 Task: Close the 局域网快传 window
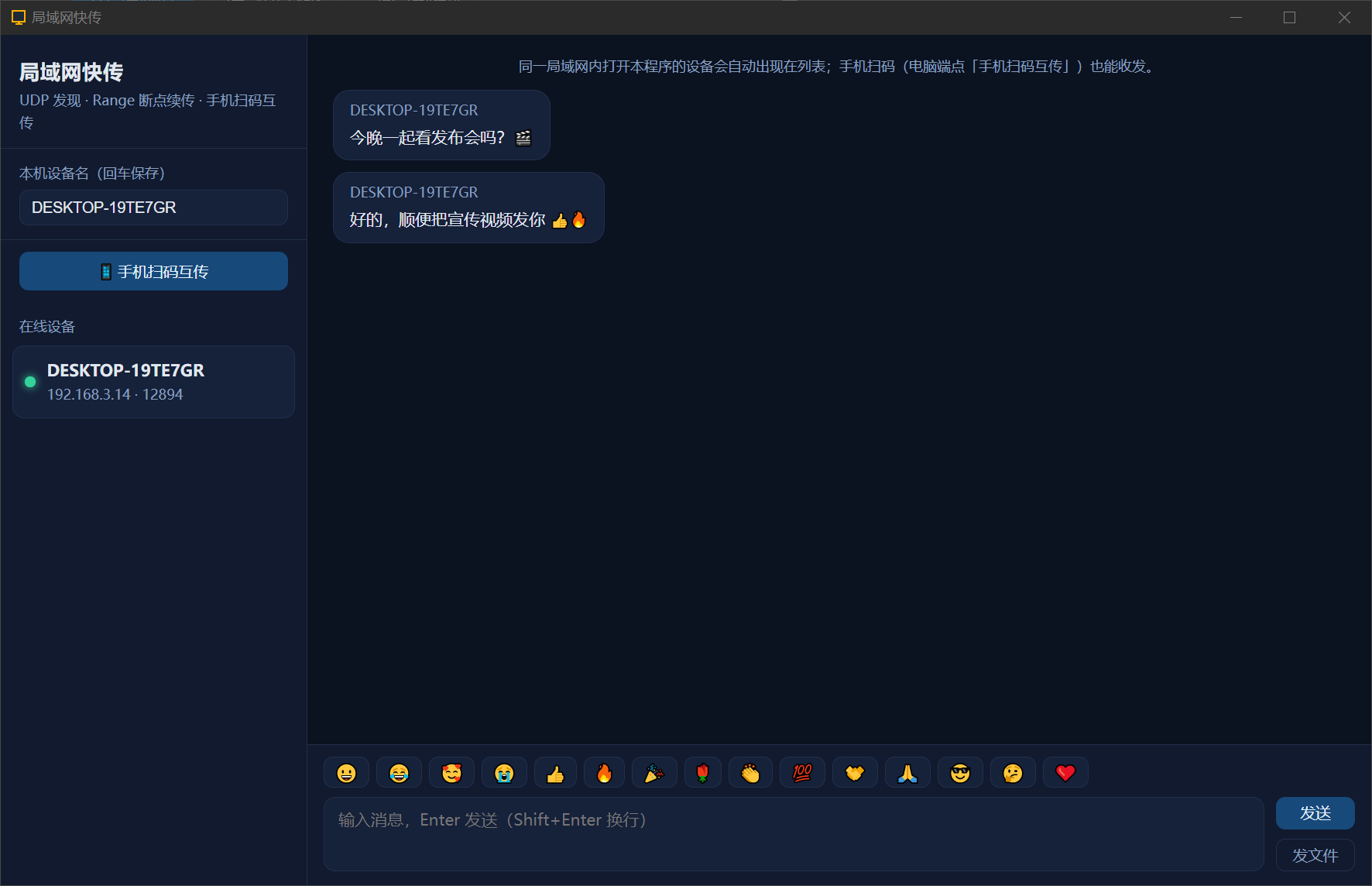click(1344, 17)
